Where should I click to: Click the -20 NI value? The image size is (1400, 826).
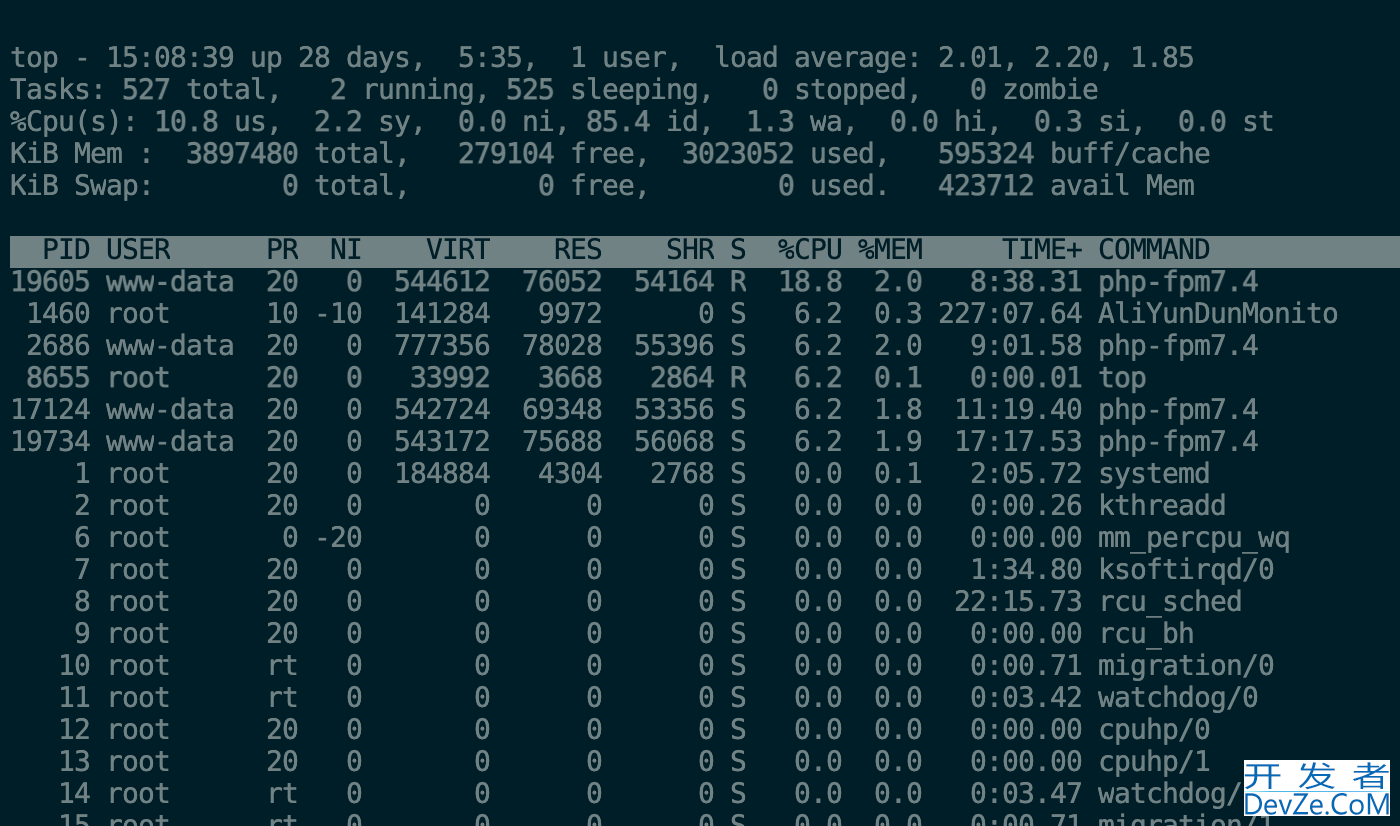pos(338,538)
